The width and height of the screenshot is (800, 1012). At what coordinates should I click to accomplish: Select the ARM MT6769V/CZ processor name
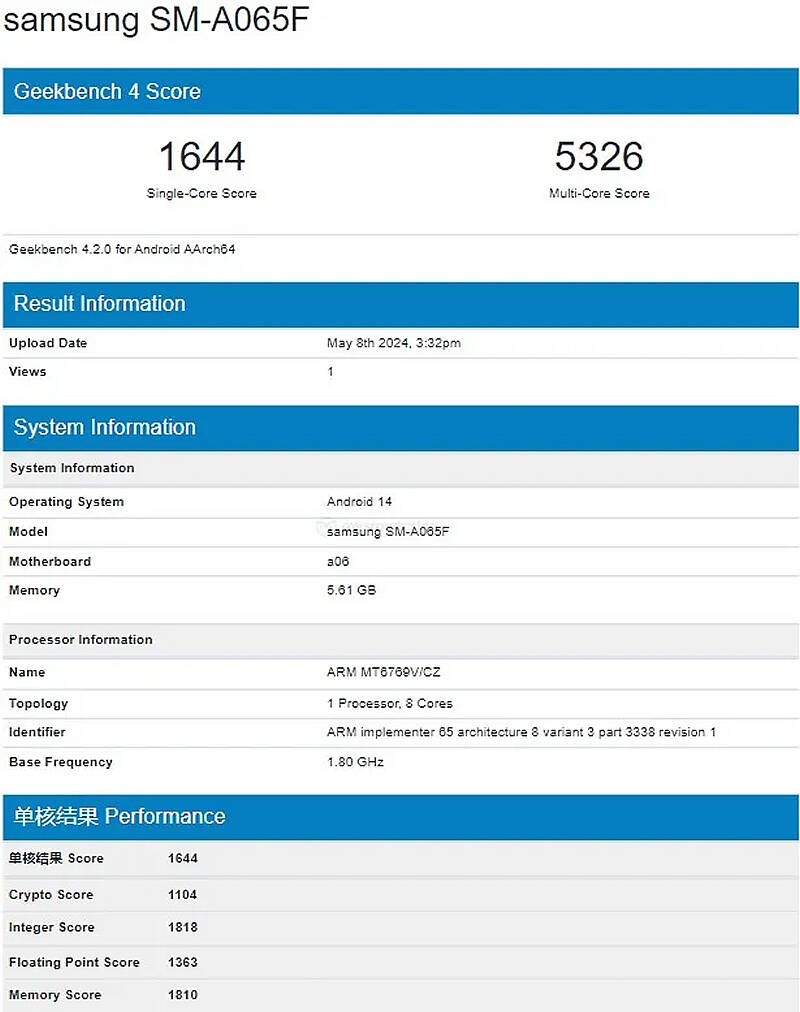pyautogui.click(x=383, y=672)
